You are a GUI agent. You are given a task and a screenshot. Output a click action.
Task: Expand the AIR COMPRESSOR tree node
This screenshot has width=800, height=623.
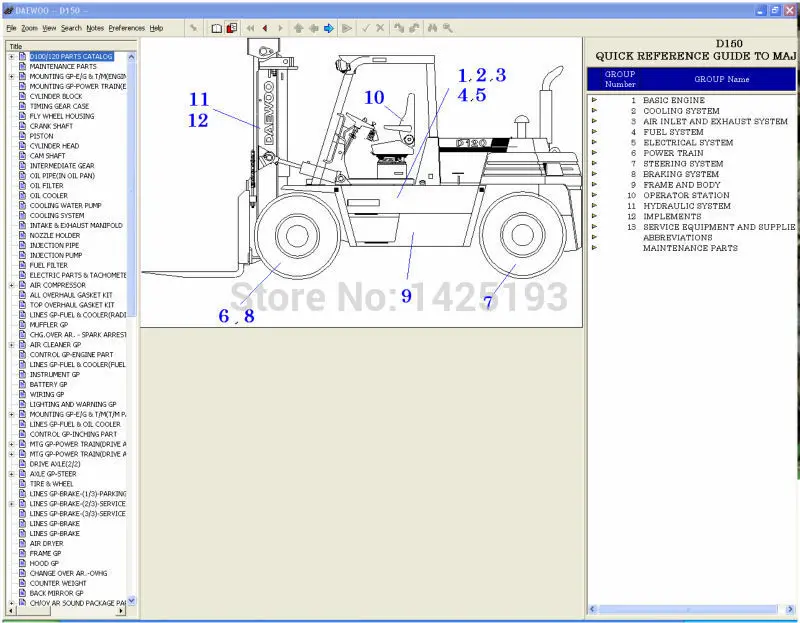(x=11, y=285)
